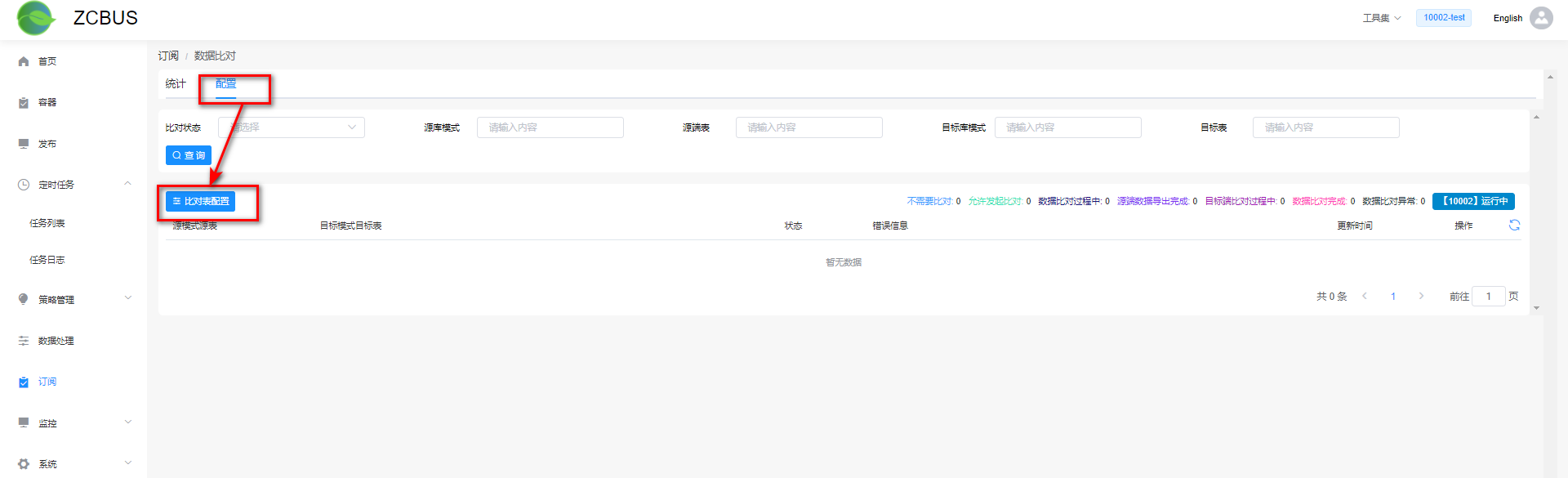Expand the 系统 sidebar section
1568x478 pixels.
[127, 463]
